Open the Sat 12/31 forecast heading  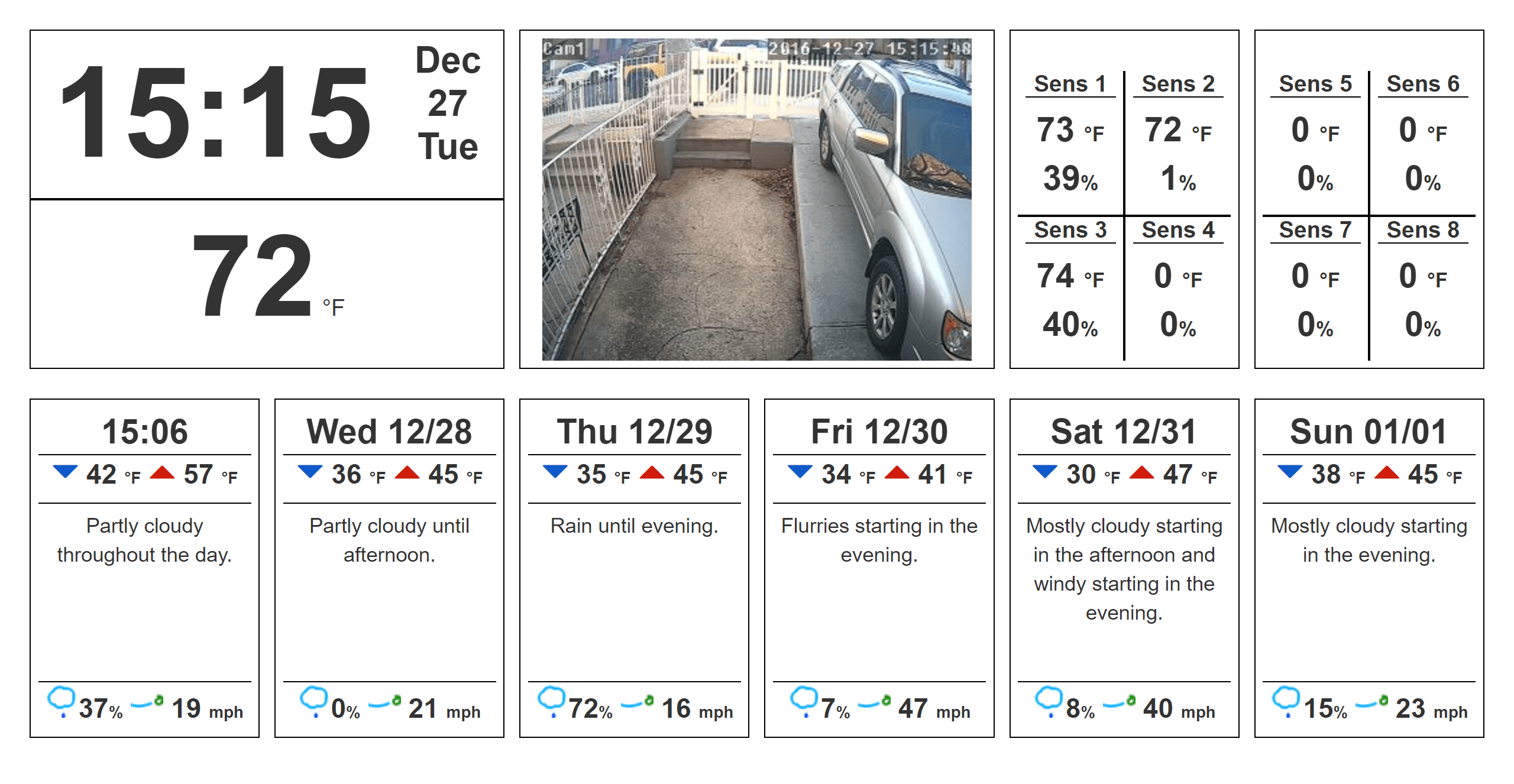[x=1124, y=431]
